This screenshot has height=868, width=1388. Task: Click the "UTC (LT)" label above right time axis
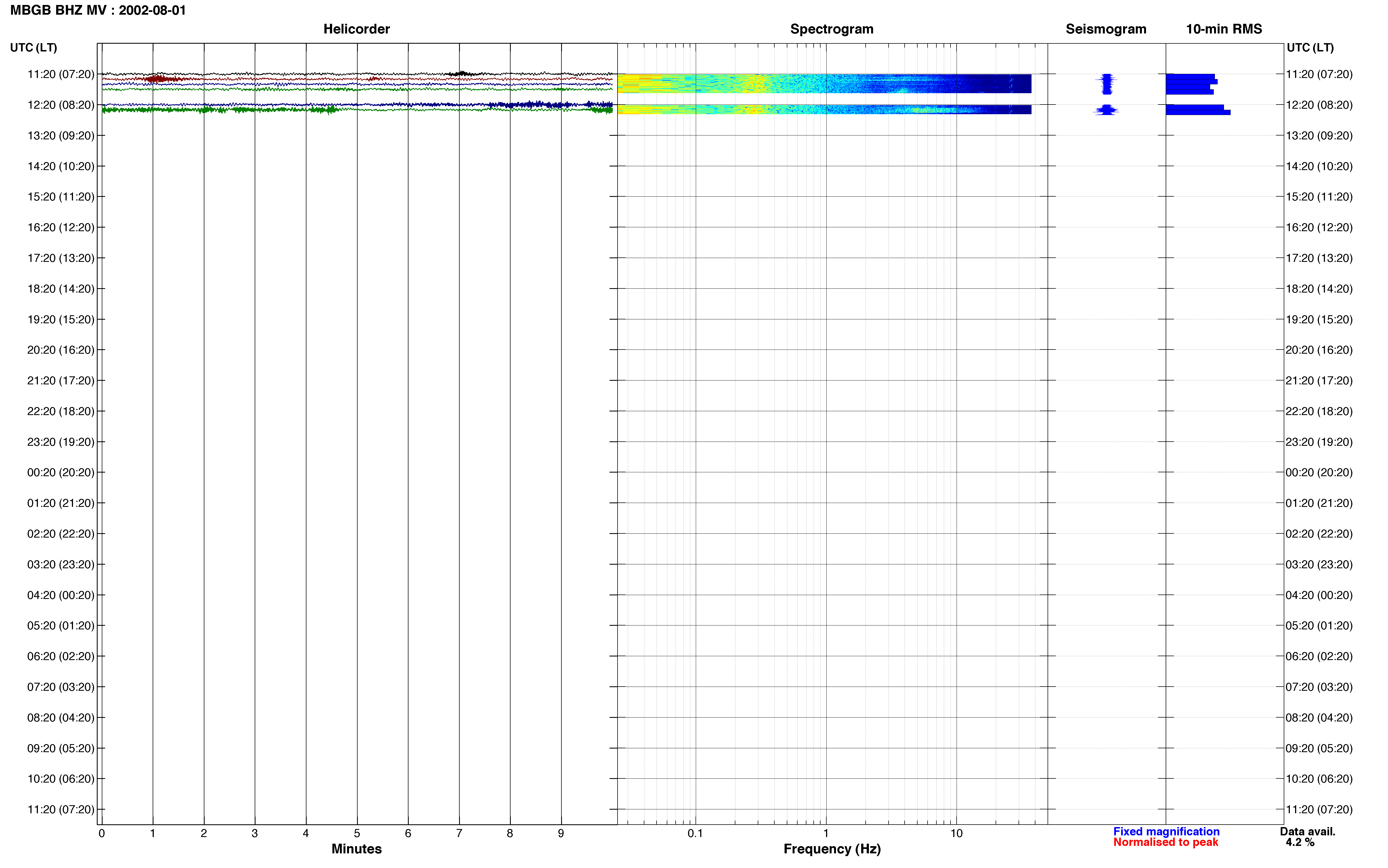click(x=1310, y=48)
